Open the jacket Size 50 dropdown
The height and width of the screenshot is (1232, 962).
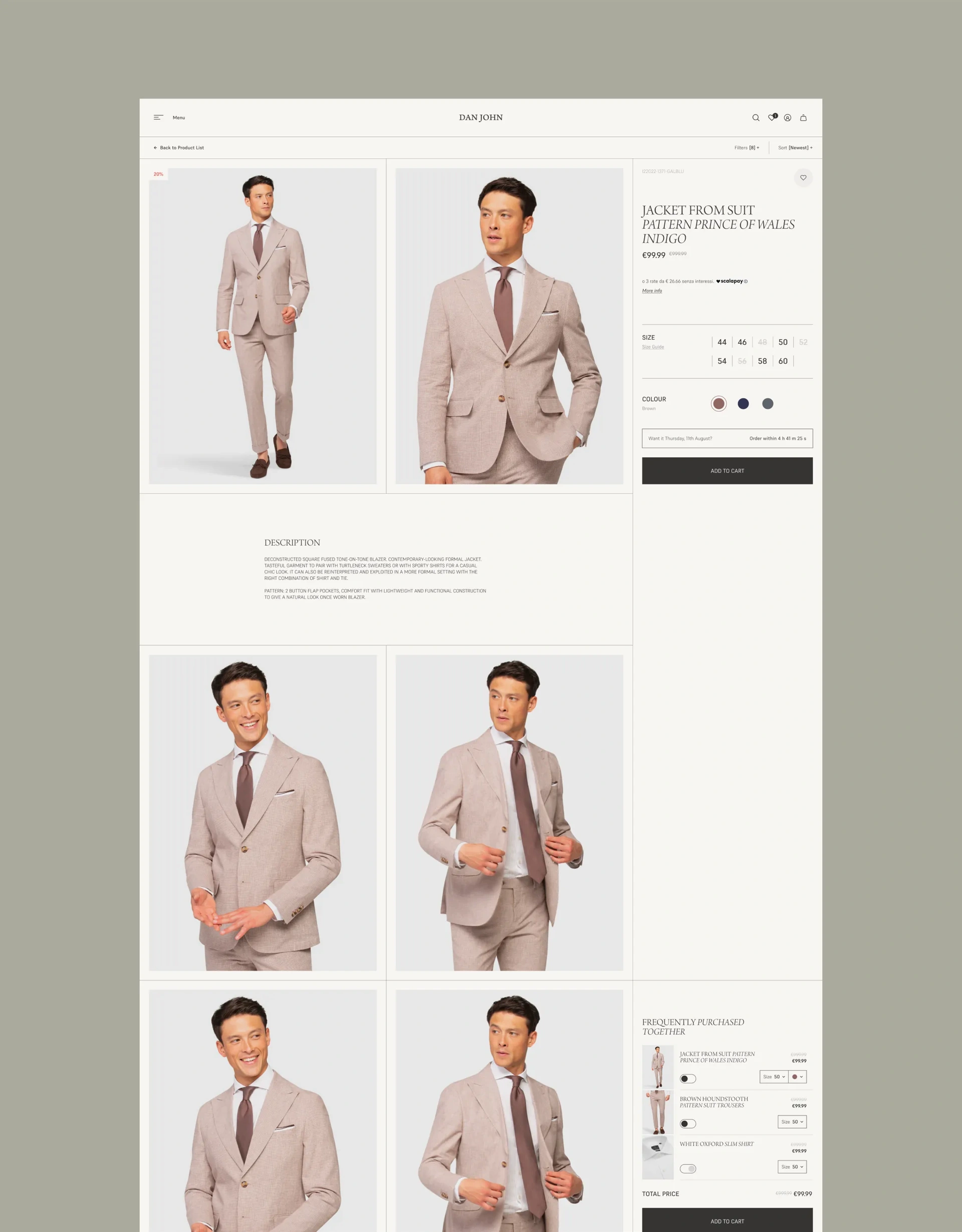pos(774,1077)
